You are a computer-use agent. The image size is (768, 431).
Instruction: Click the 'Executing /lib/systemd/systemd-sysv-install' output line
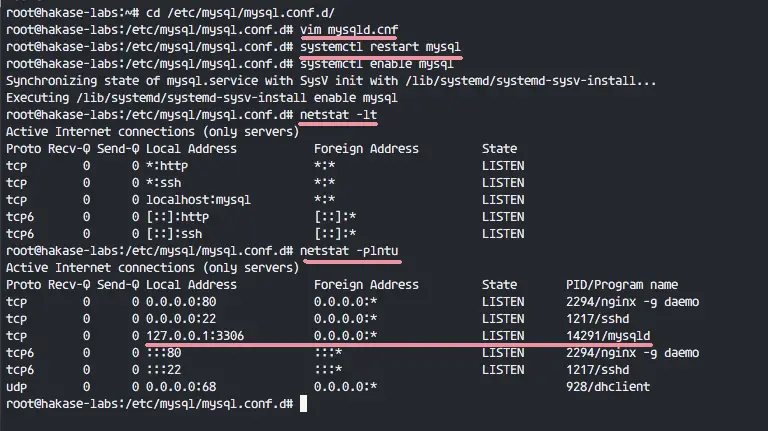[x=202, y=98]
